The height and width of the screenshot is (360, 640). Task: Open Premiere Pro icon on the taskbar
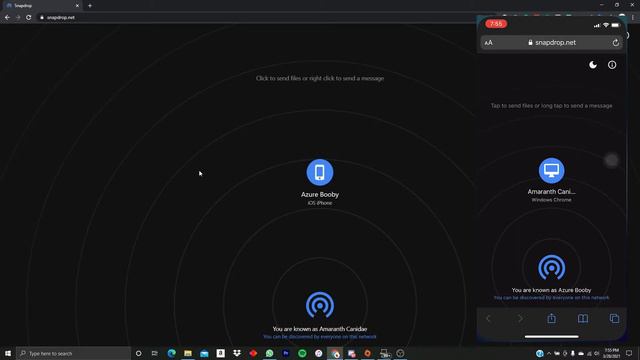click(286, 353)
